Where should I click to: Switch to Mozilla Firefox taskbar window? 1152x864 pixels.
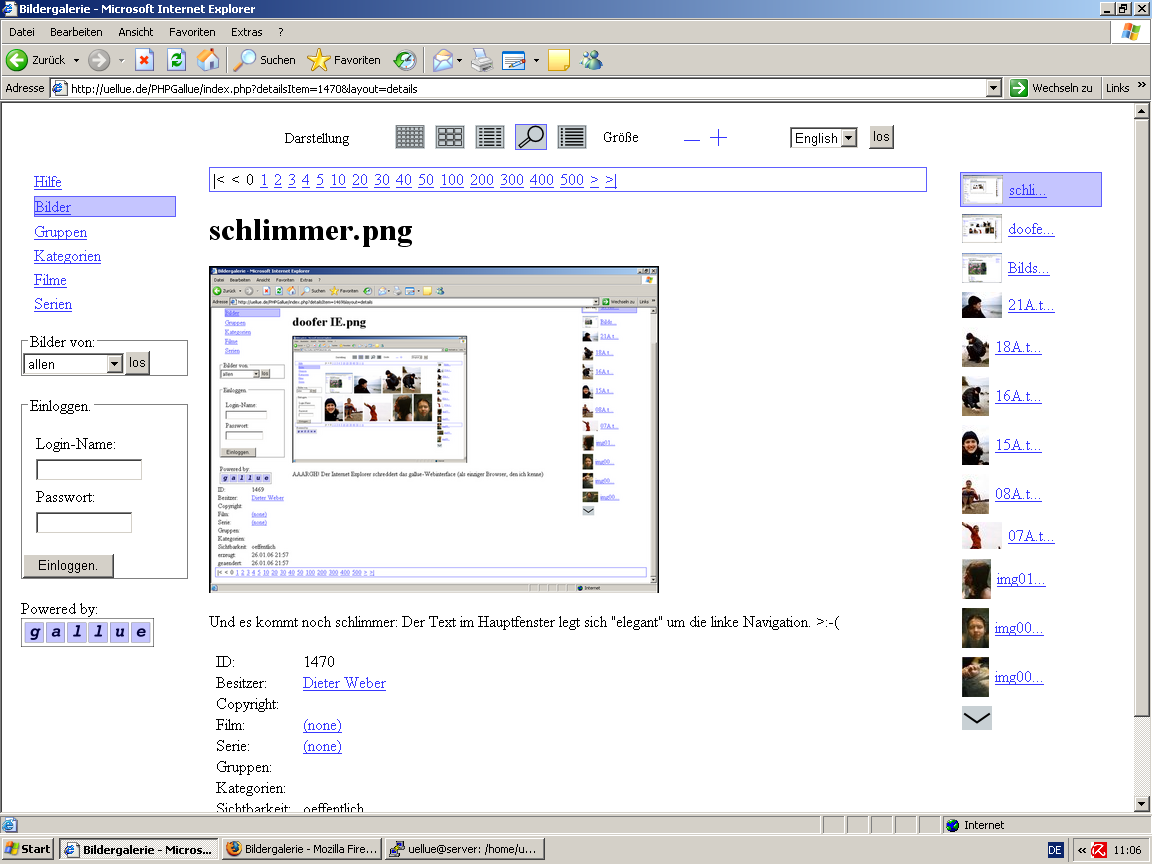pos(301,849)
